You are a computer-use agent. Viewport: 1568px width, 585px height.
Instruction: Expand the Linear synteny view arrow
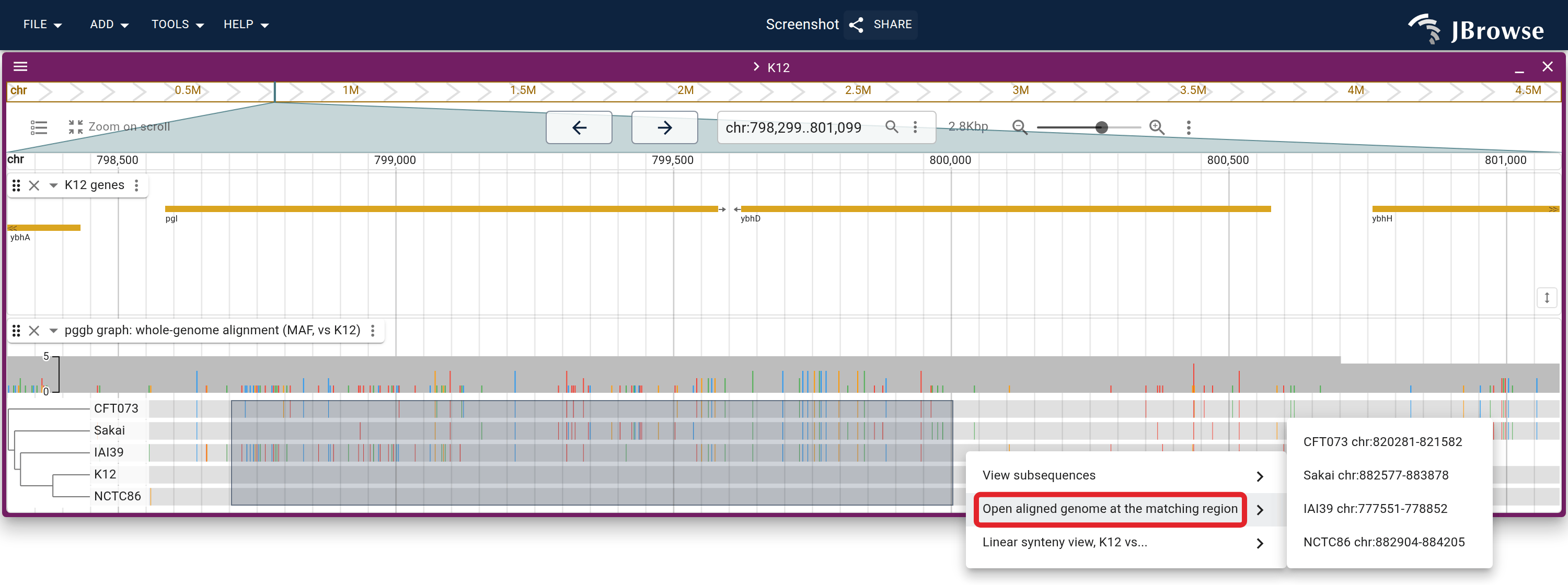[1260, 543]
